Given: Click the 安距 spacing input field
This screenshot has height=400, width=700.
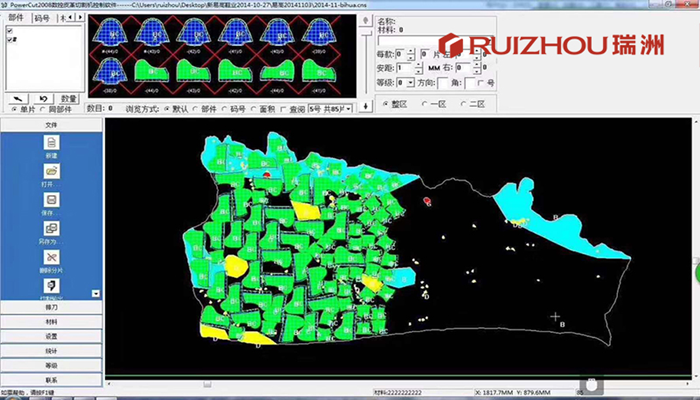Looking at the screenshot, I should (405, 68).
